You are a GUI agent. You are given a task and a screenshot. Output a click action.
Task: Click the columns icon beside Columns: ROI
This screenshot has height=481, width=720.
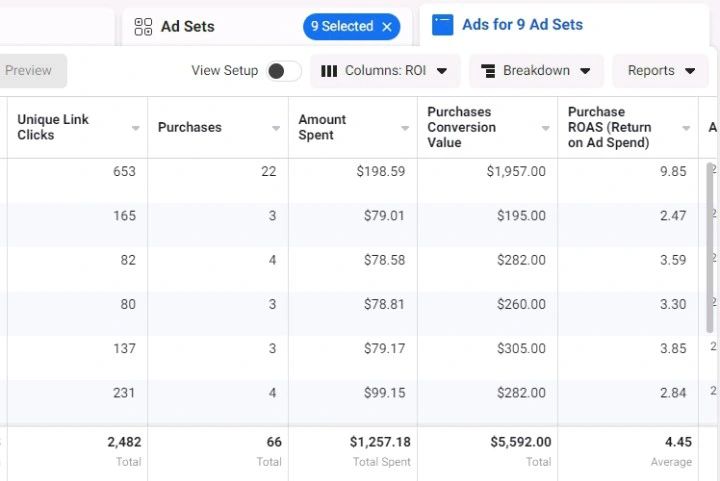[x=329, y=71]
